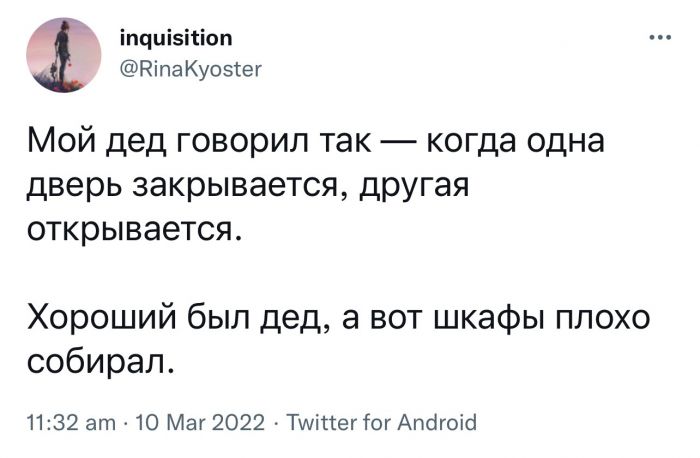Open the inquisition display name profile
Image resolution: width=700 pixels, height=458 pixels.
point(176,39)
